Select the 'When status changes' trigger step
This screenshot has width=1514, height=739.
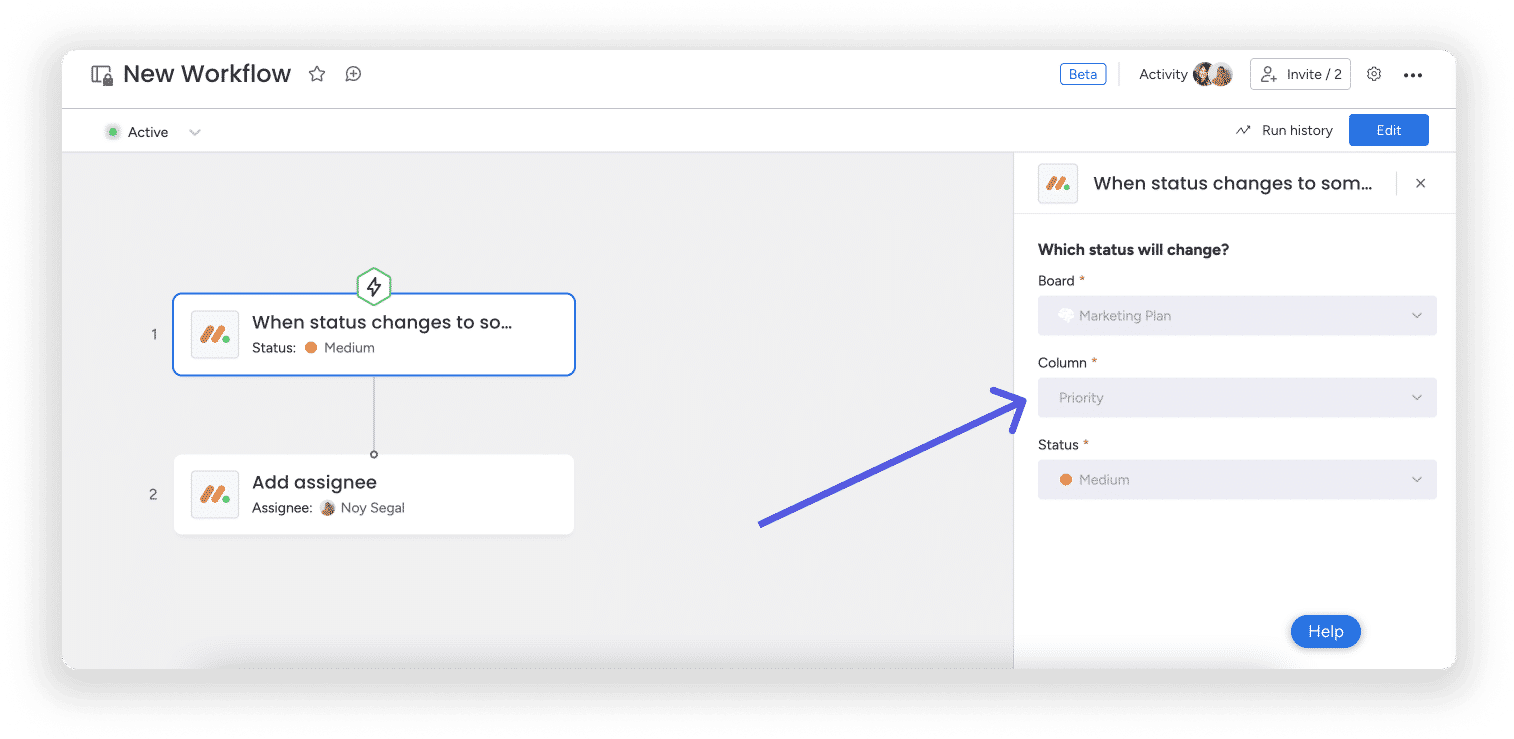pos(374,334)
